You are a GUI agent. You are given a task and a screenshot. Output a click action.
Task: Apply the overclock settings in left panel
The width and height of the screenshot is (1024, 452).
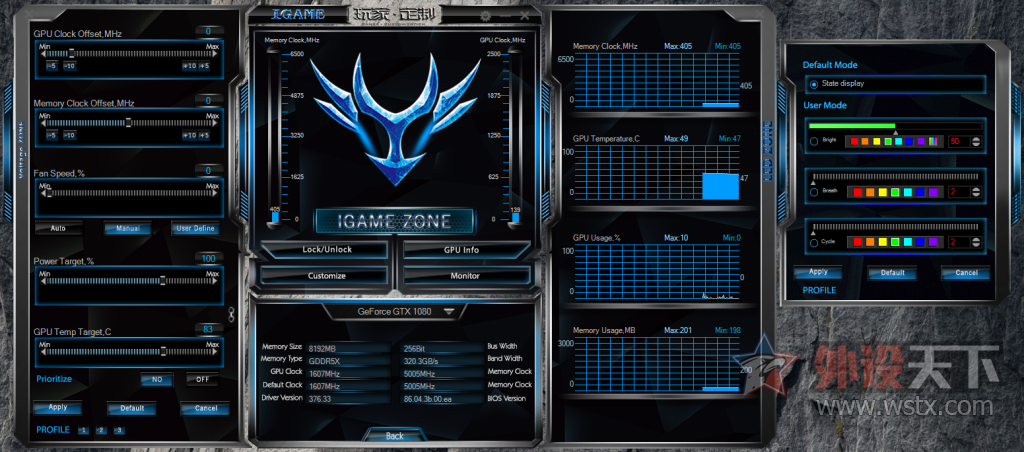click(58, 408)
